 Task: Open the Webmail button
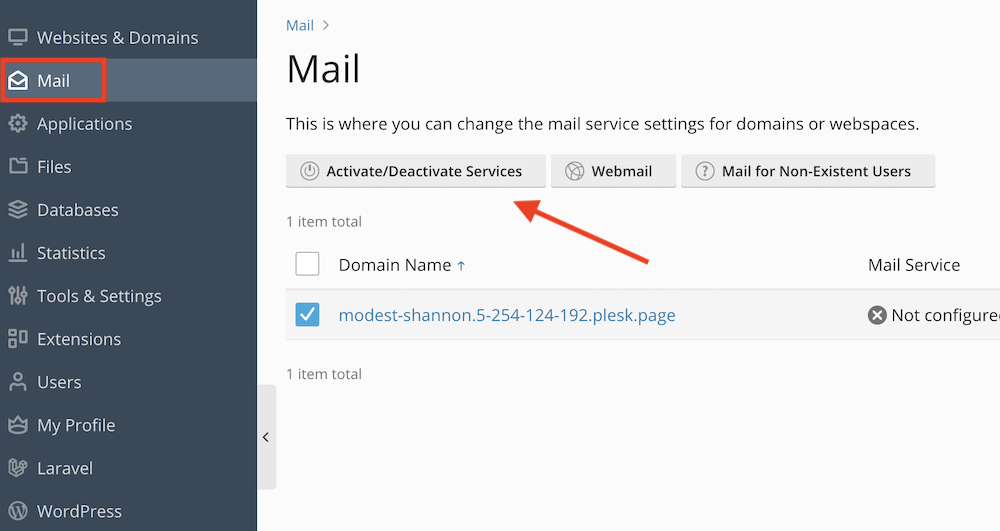[x=614, y=171]
